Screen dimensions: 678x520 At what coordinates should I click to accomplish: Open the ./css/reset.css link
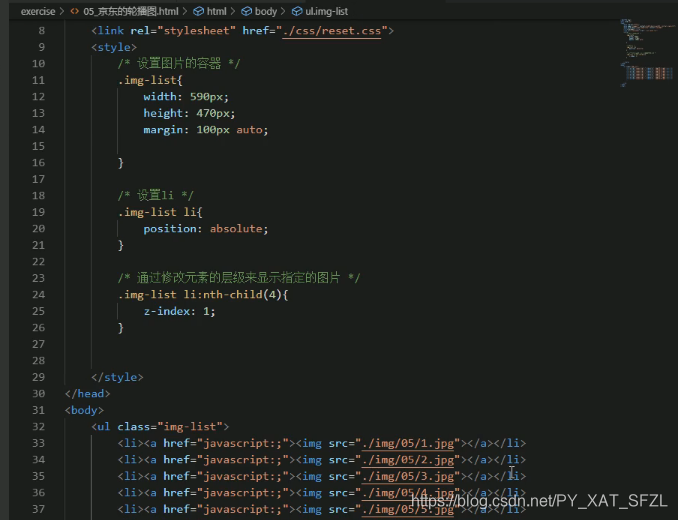(x=332, y=31)
